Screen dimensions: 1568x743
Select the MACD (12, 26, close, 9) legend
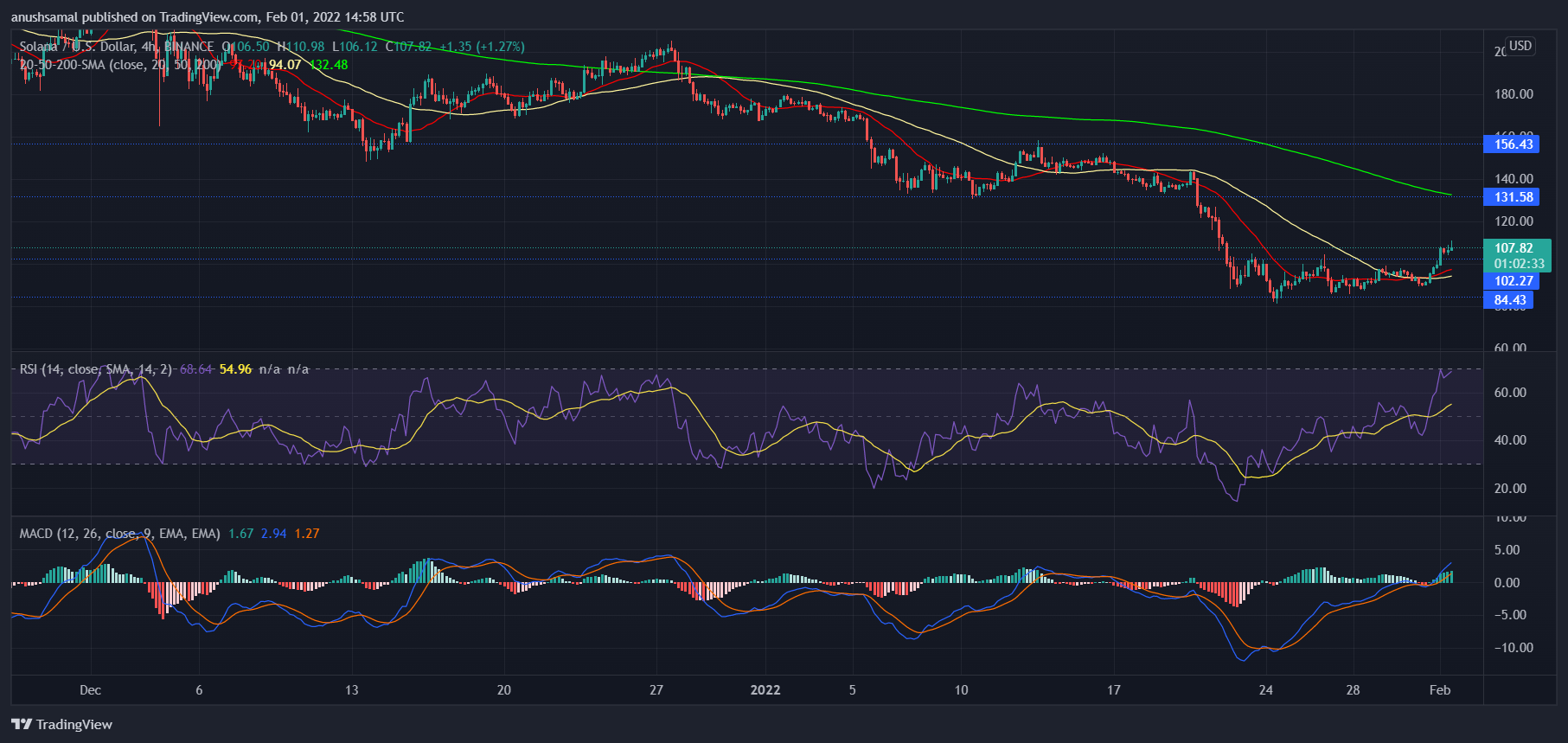coord(119,534)
